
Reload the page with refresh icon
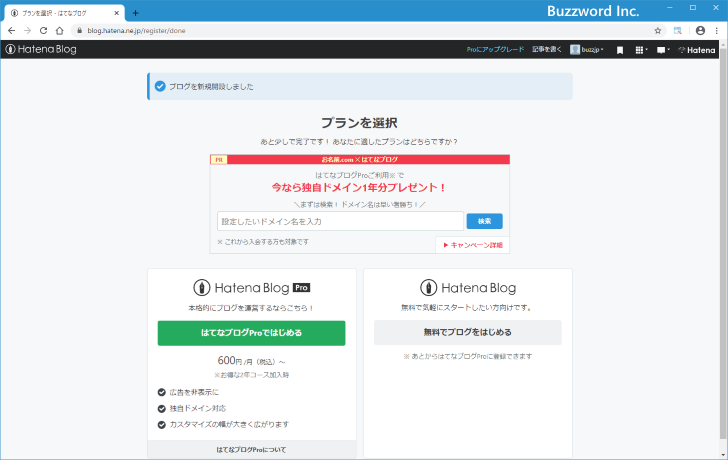[43, 31]
